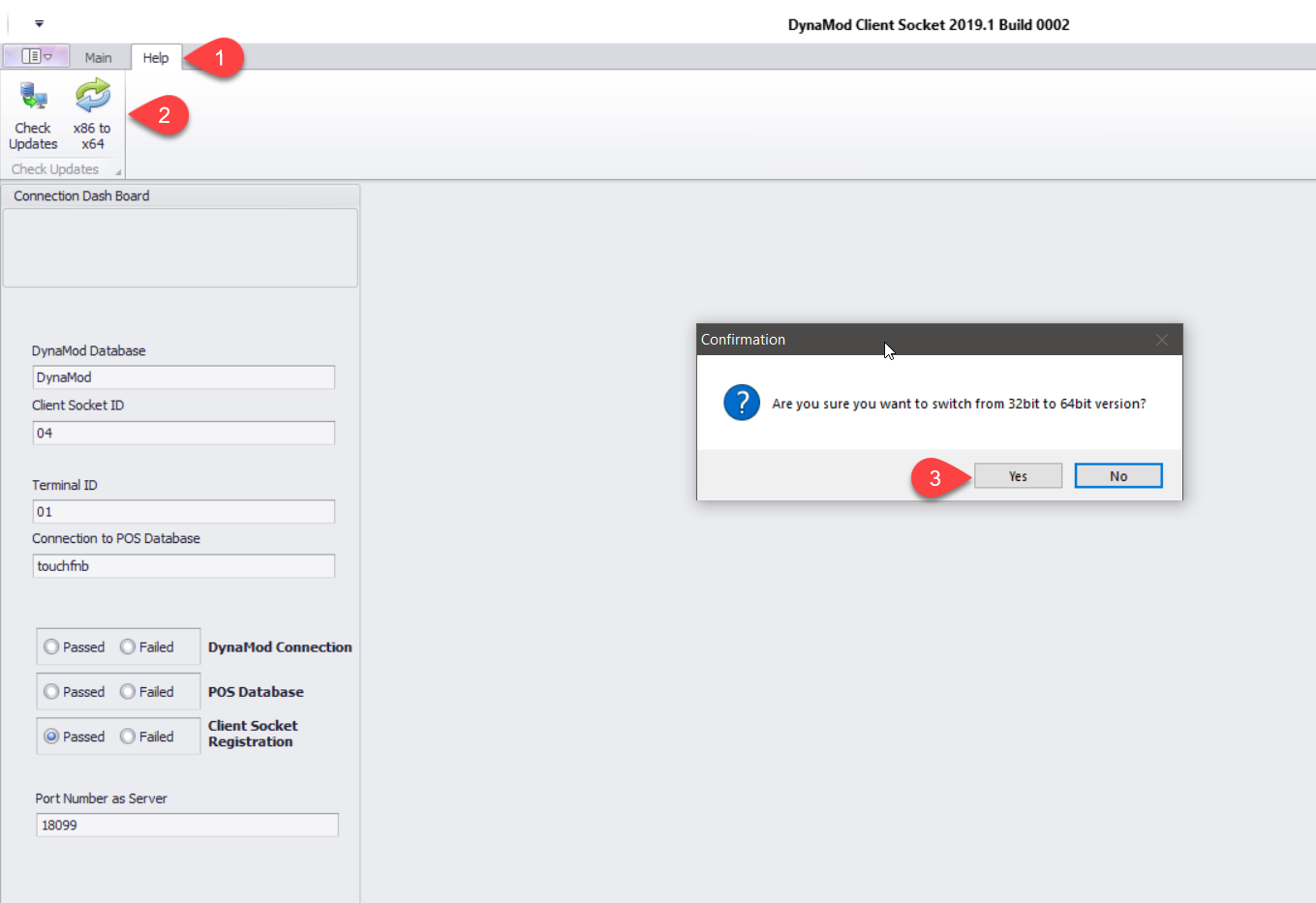1316x903 pixels.
Task: Click the Terminal ID field
Action: 184,512
